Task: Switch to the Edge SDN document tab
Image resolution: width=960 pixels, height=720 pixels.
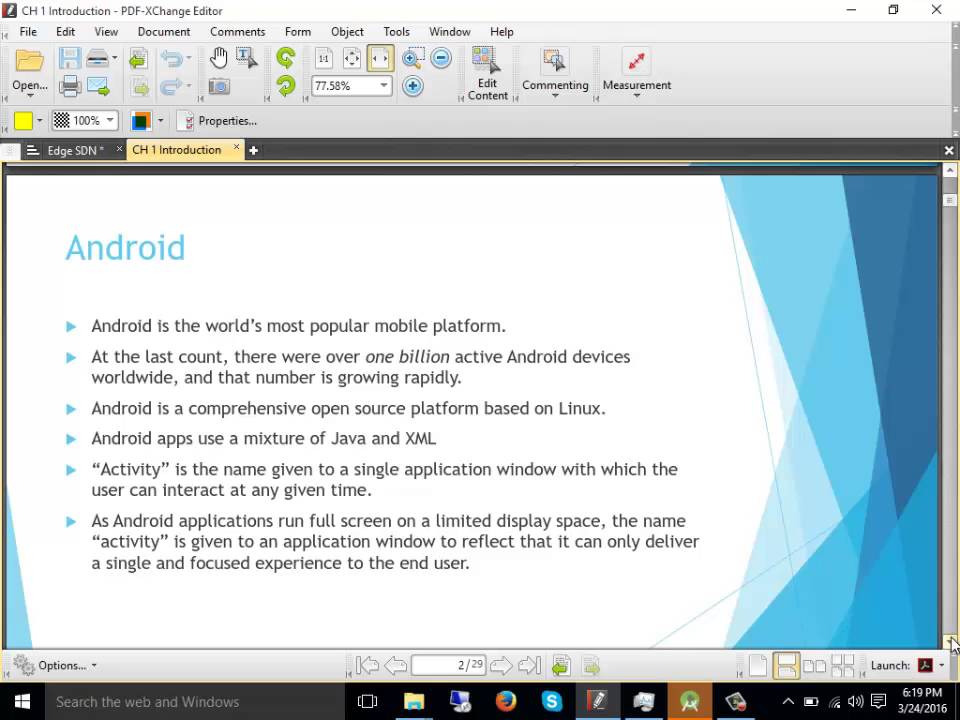Action: pos(75,150)
